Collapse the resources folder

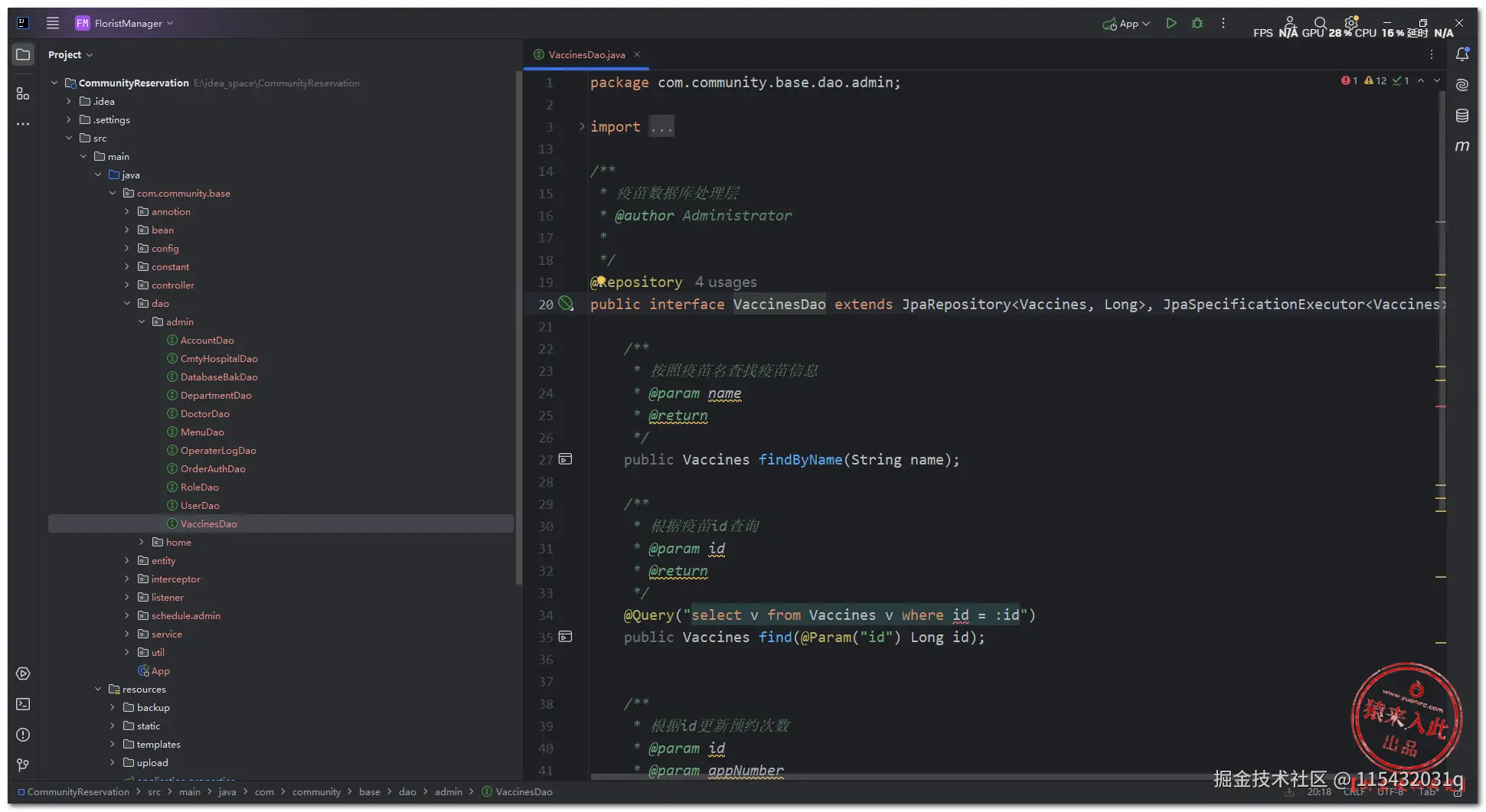98,689
